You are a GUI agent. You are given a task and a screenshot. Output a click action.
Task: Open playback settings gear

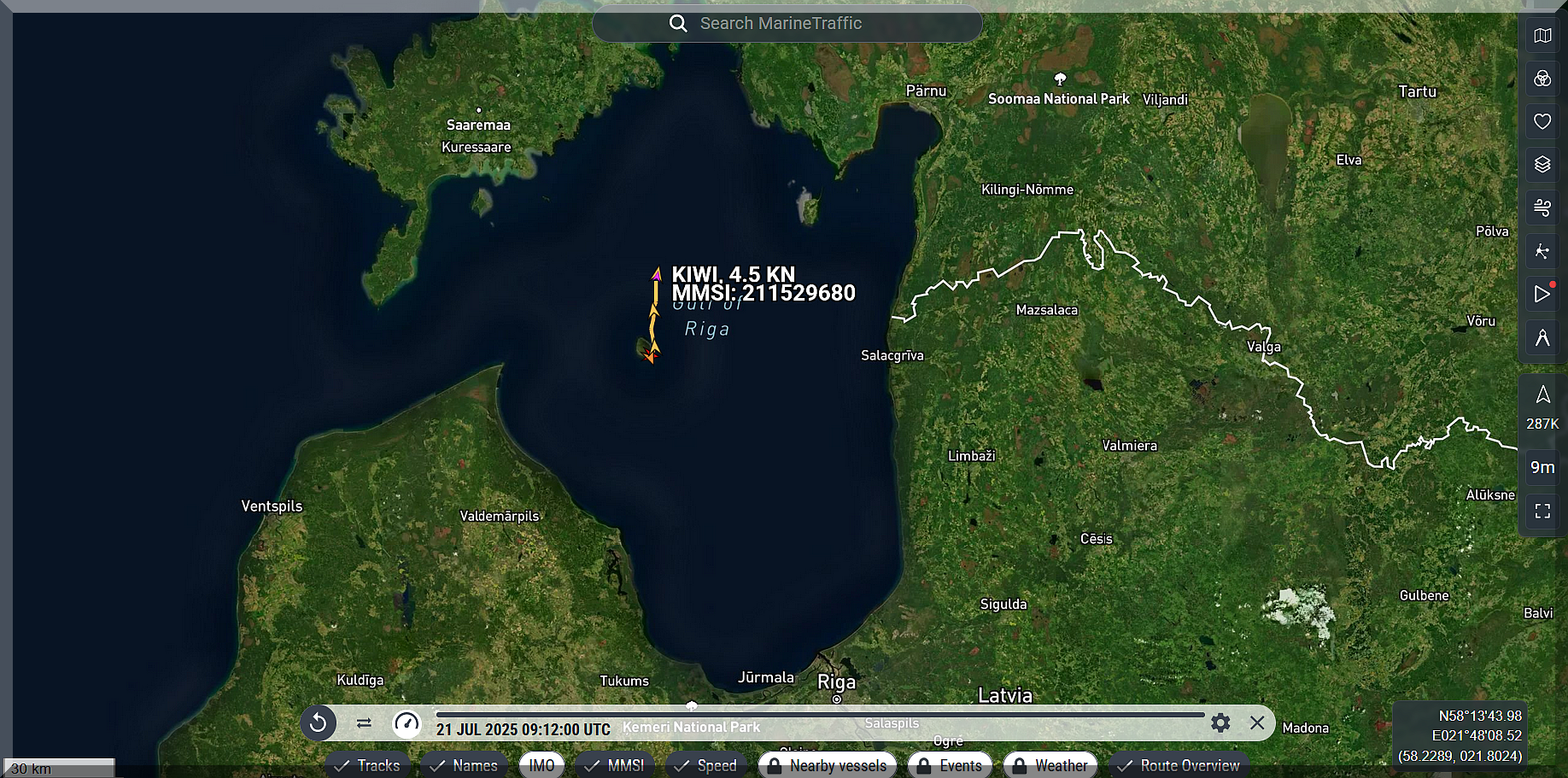click(1220, 723)
